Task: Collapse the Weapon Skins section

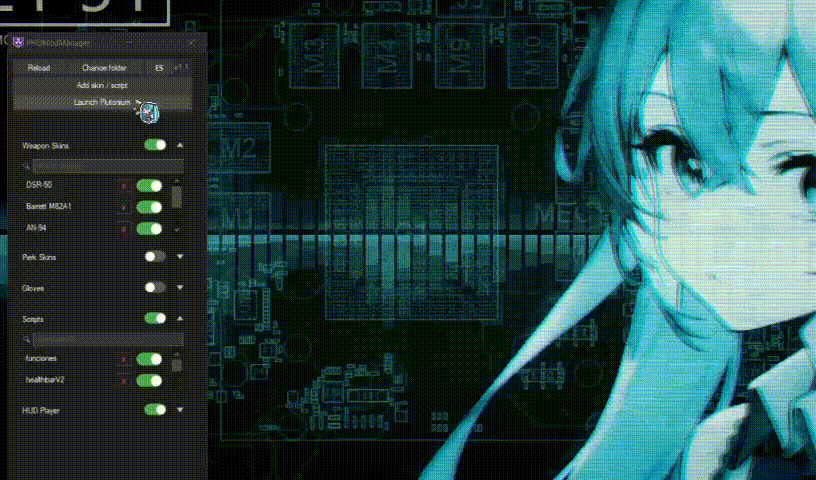Action: (180, 145)
